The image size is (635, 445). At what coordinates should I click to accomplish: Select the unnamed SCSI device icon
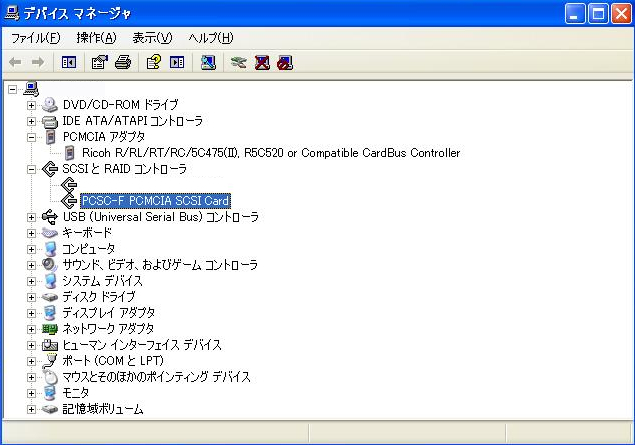[x=69, y=185]
